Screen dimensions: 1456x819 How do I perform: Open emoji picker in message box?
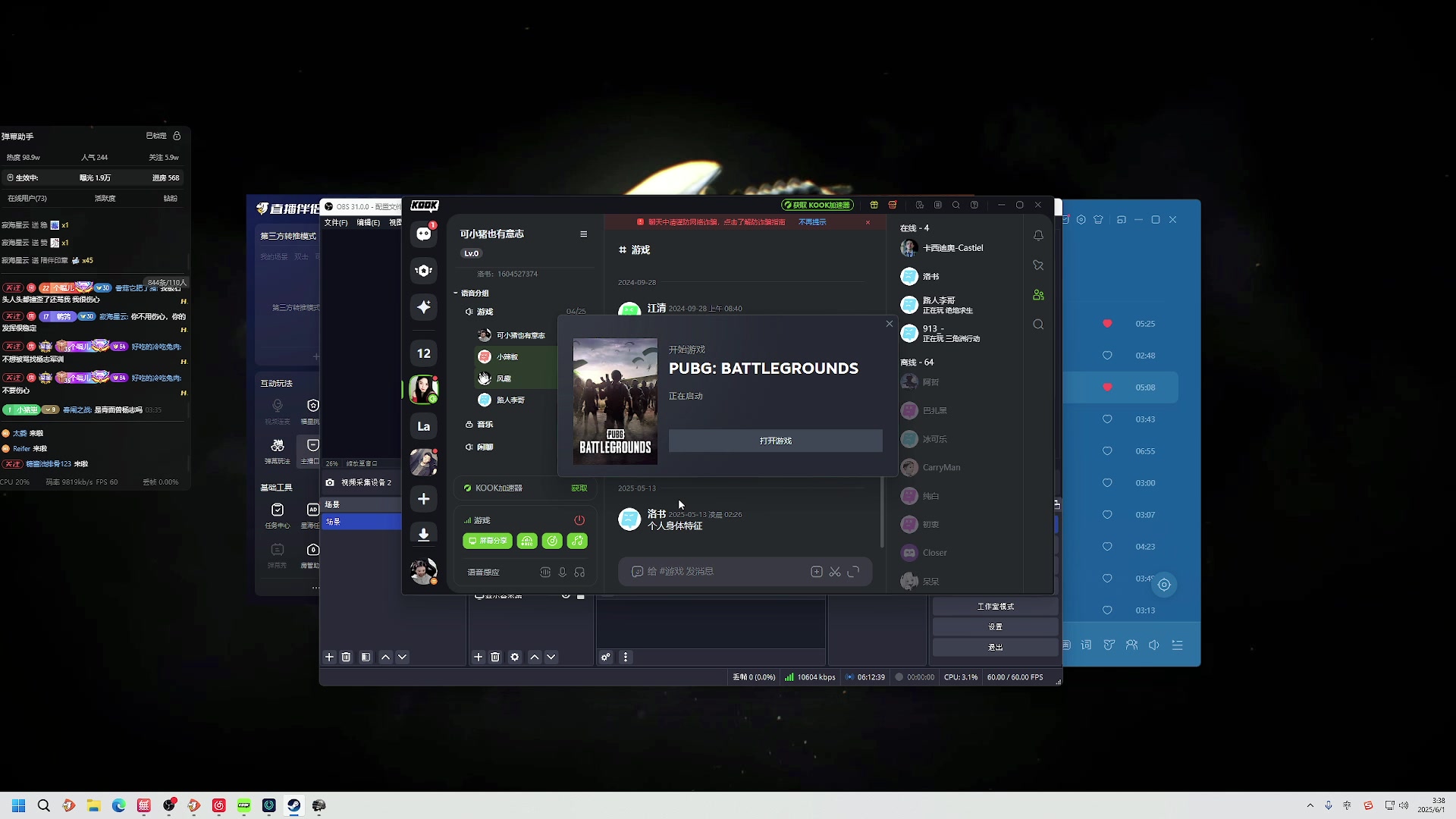tap(637, 572)
